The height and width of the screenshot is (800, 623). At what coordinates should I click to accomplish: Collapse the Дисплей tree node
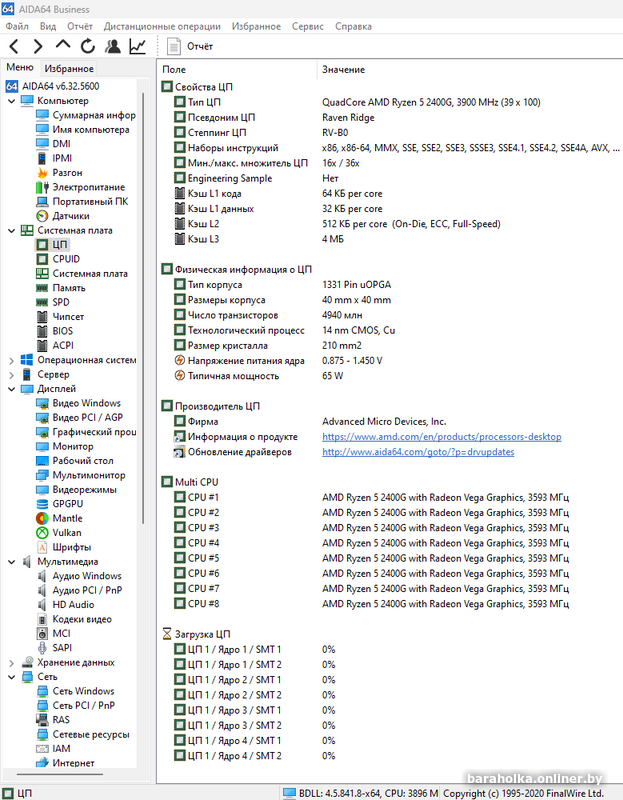click(x=11, y=389)
